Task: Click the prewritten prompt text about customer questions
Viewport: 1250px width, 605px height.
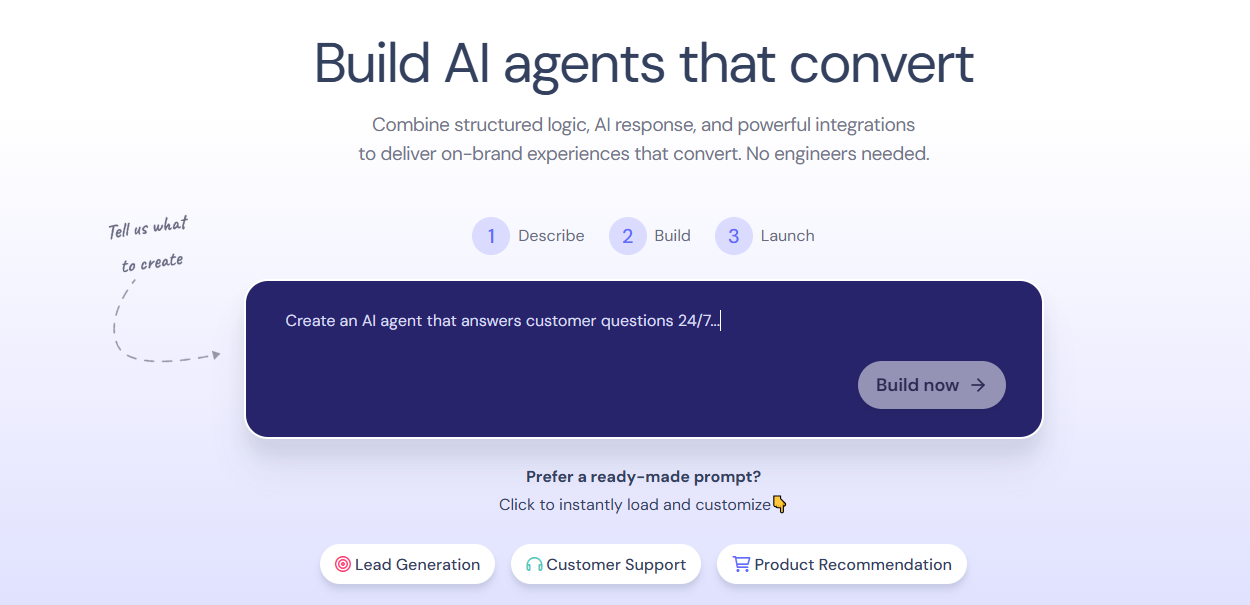Action: (502, 320)
